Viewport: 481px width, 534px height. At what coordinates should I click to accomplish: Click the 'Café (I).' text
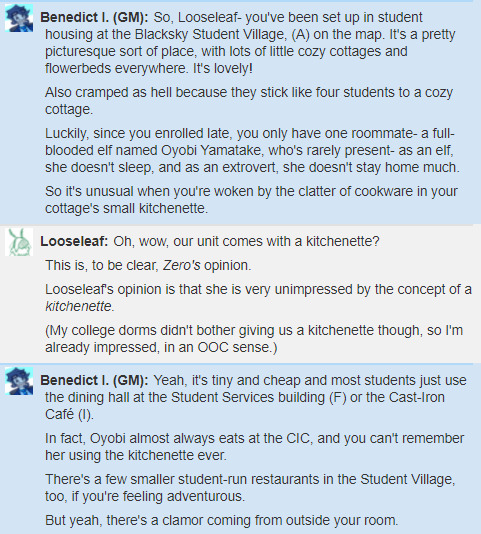point(69,414)
